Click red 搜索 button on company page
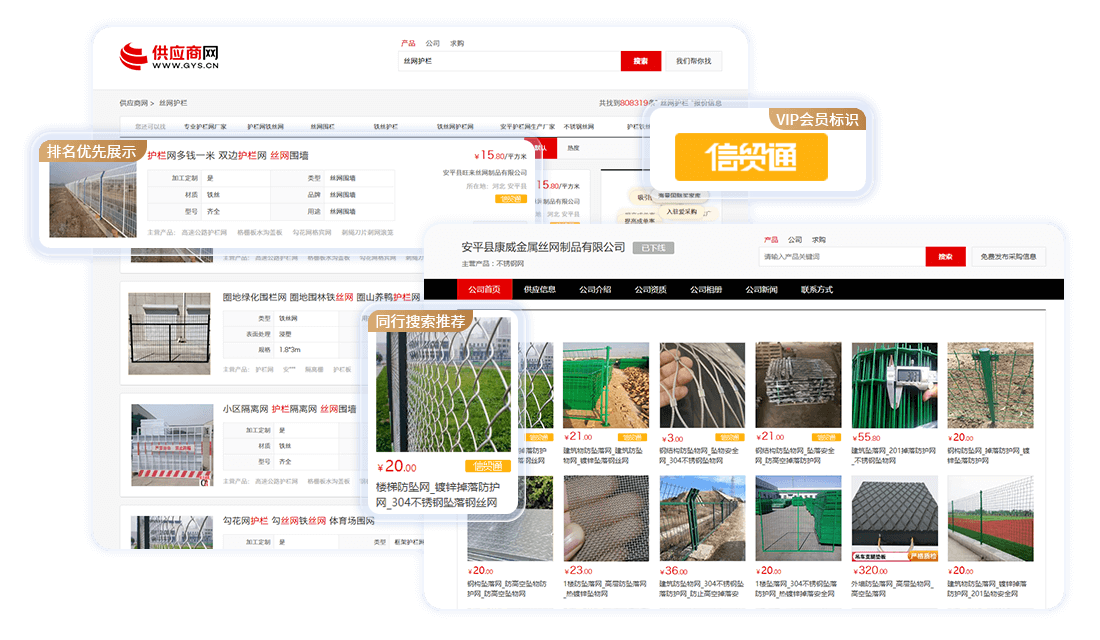This screenshot has height=640, width=1100. coord(946,257)
